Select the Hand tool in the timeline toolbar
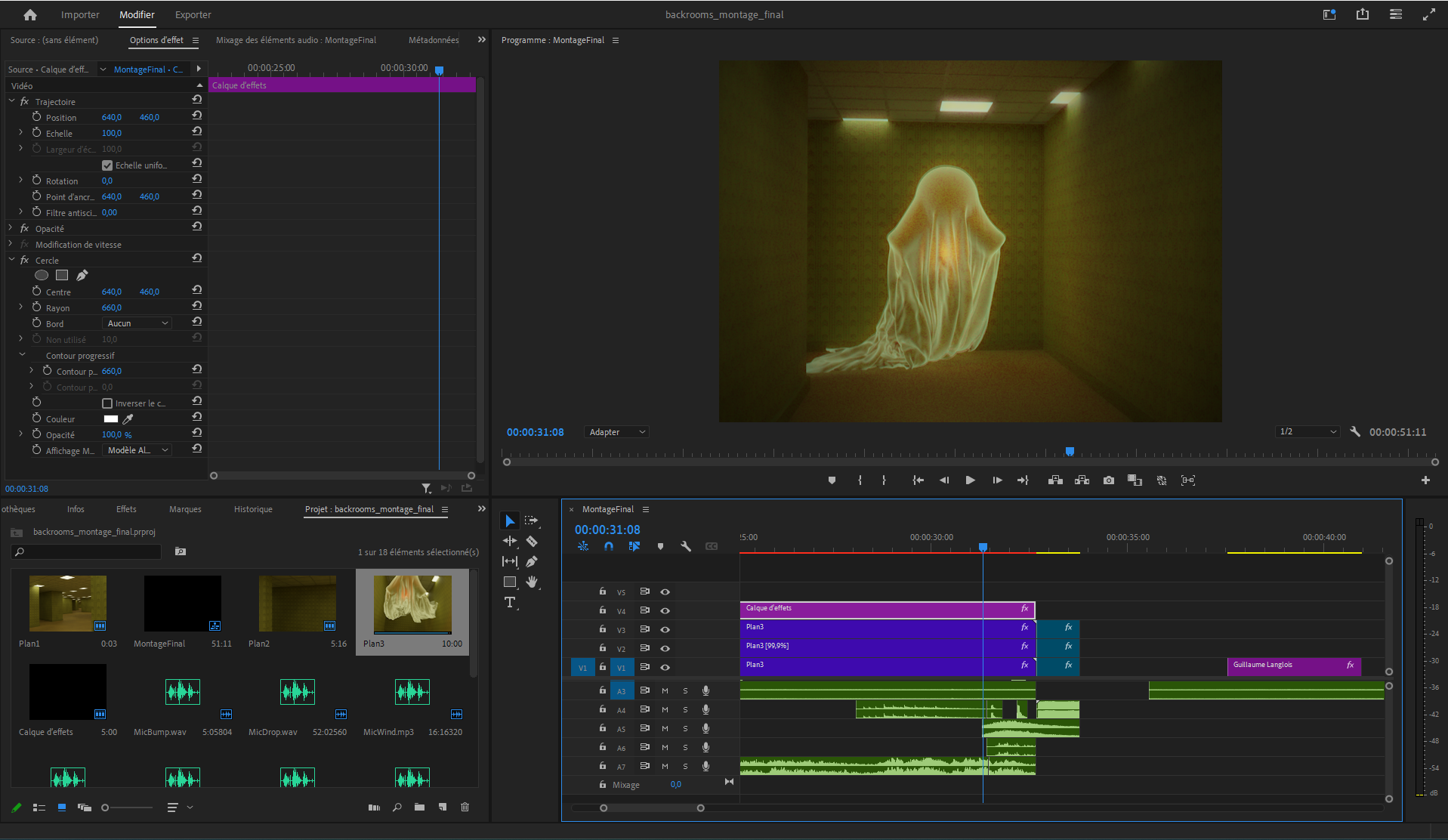This screenshot has width=1448, height=840. [532, 582]
